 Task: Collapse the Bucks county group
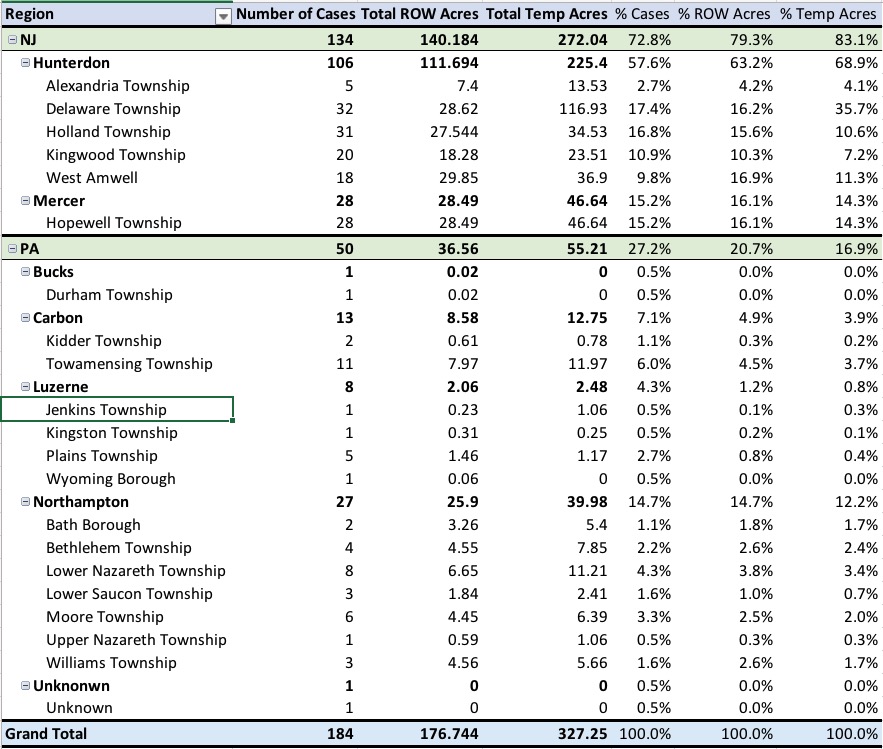pyautogui.click(x=26, y=271)
